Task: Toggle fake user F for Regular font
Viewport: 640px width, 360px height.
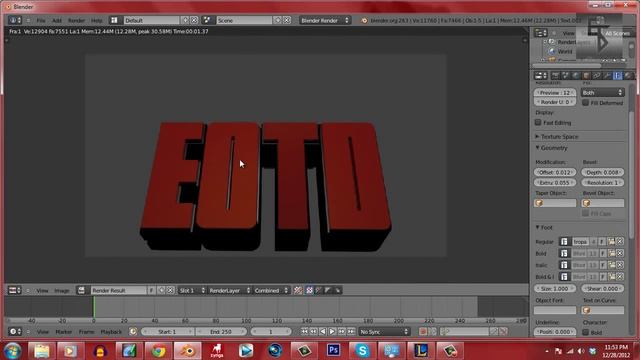Action: pyautogui.click(x=603, y=242)
